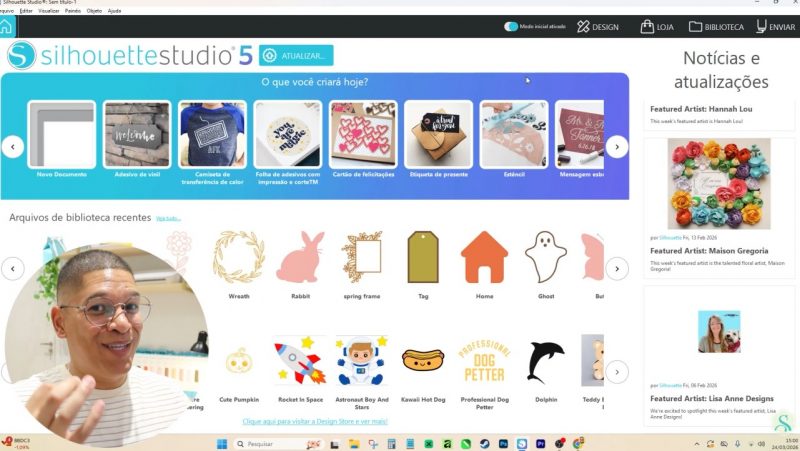Choose the Estêncil project

coord(514,134)
